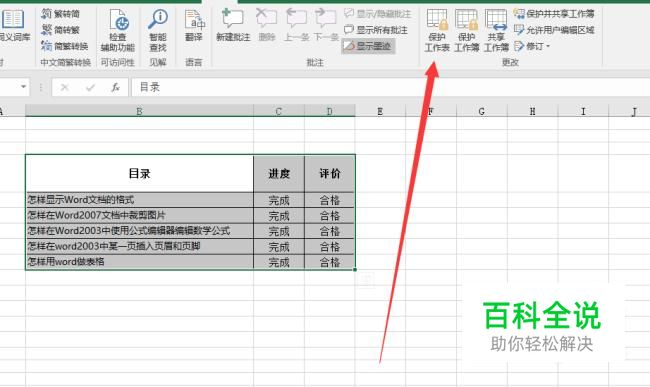This screenshot has width=650, height=387.
Task: Confirm entry with the checkmark formula button
Action: [x=90, y=87]
